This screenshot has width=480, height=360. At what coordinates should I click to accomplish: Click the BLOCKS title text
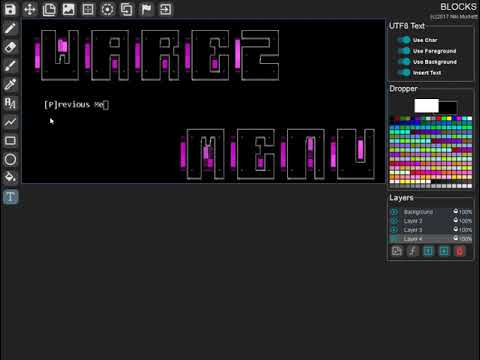(x=458, y=7)
